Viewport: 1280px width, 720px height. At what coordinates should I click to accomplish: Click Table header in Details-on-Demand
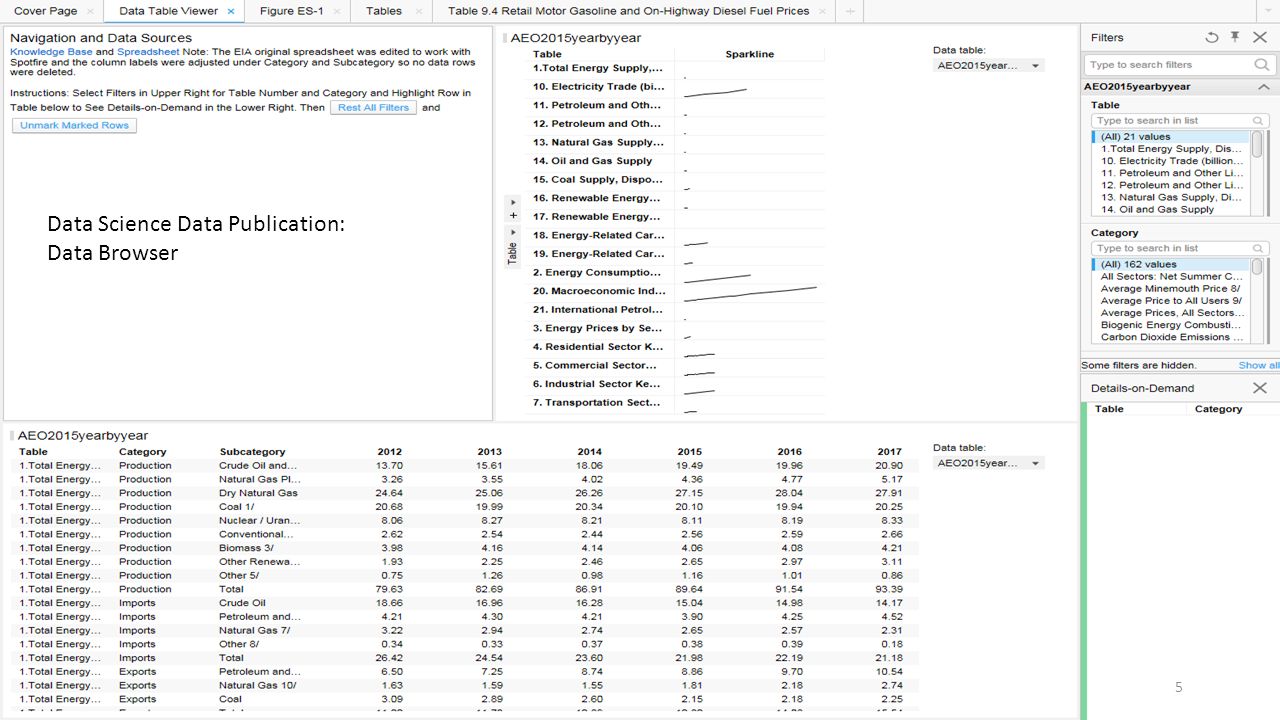pyautogui.click(x=1109, y=409)
